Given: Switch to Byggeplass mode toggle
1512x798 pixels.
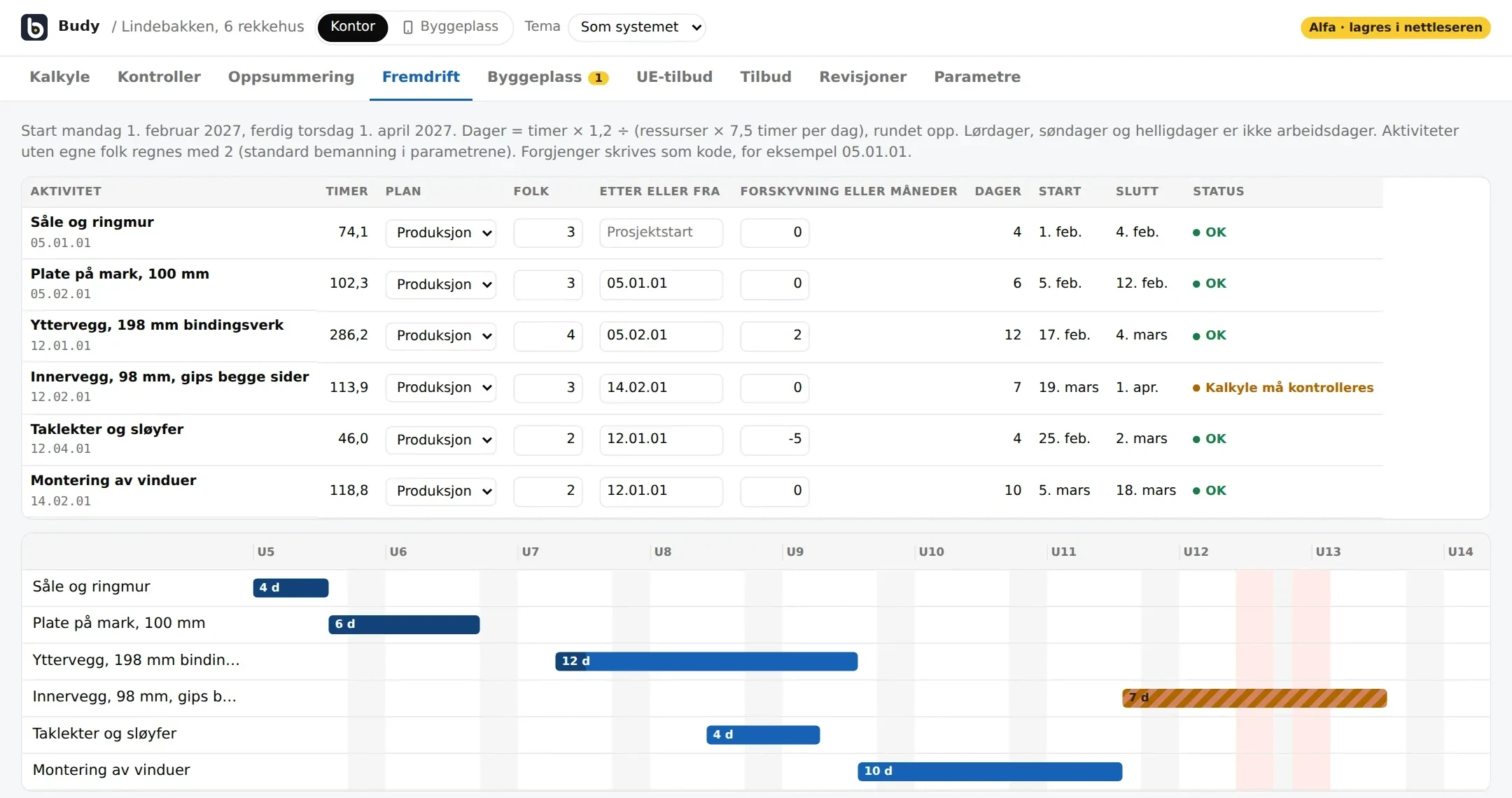Looking at the screenshot, I should click(451, 27).
